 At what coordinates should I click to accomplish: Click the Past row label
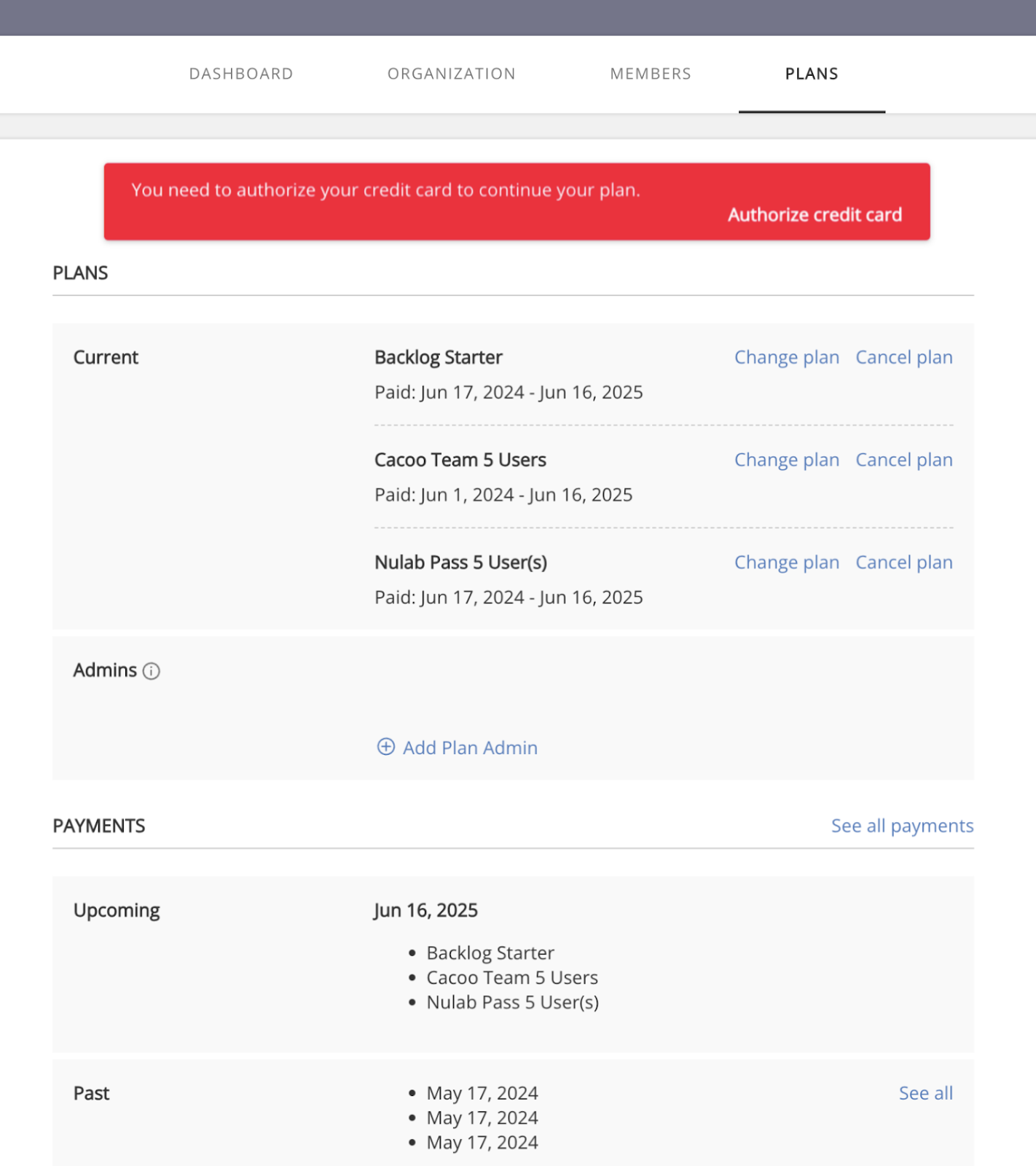[92, 1093]
